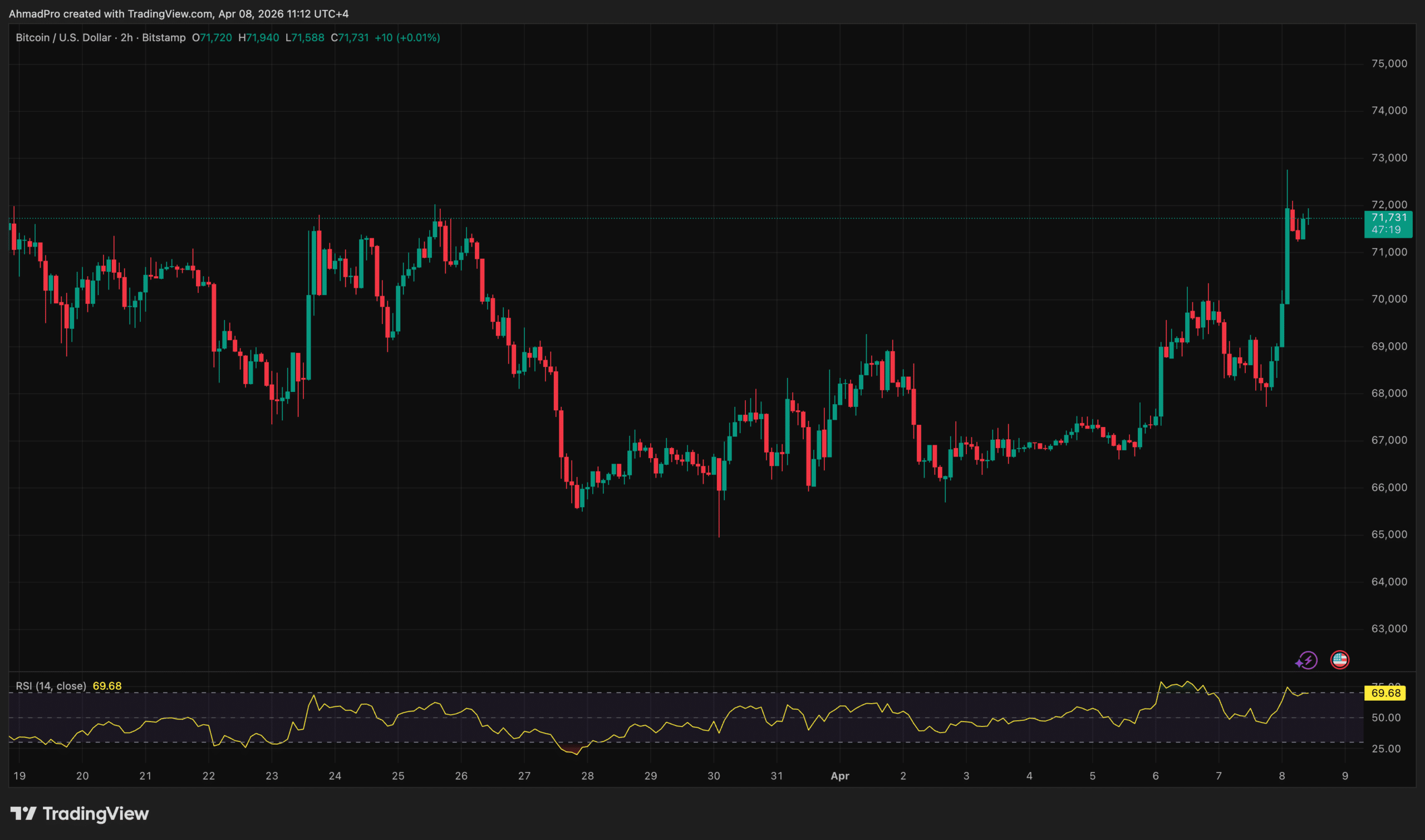Select the Apr label on the time axis

click(x=840, y=776)
